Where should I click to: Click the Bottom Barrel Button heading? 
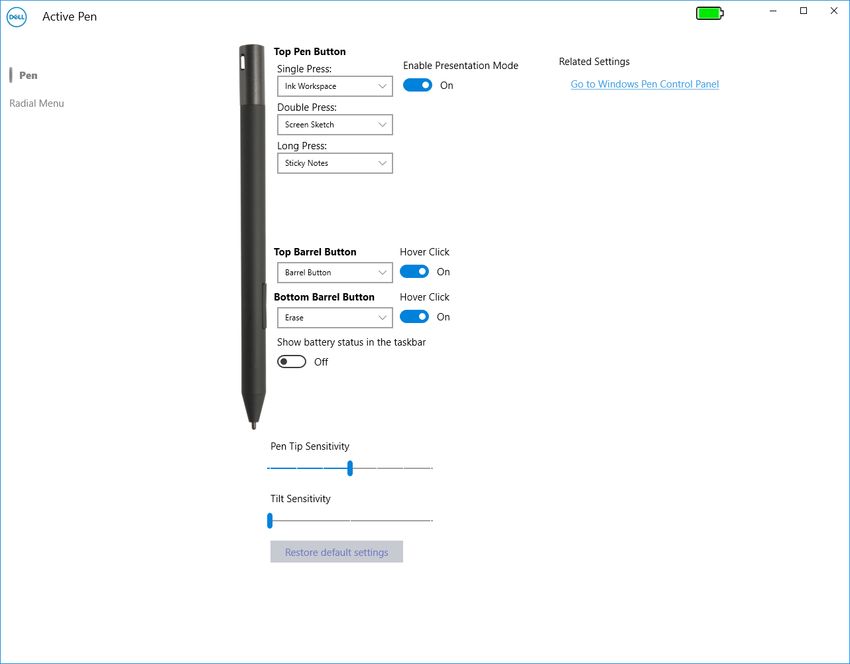(324, 297)
